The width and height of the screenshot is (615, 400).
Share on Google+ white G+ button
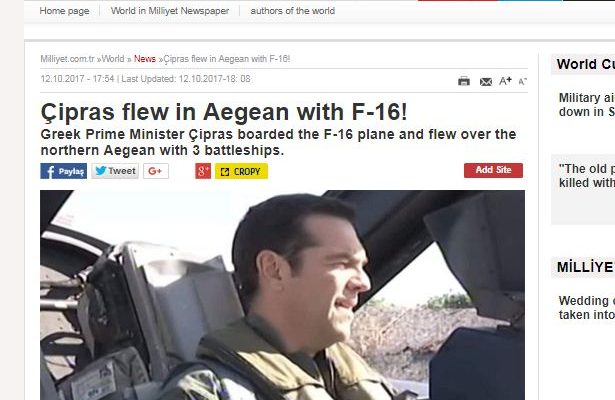pos(156,171)
